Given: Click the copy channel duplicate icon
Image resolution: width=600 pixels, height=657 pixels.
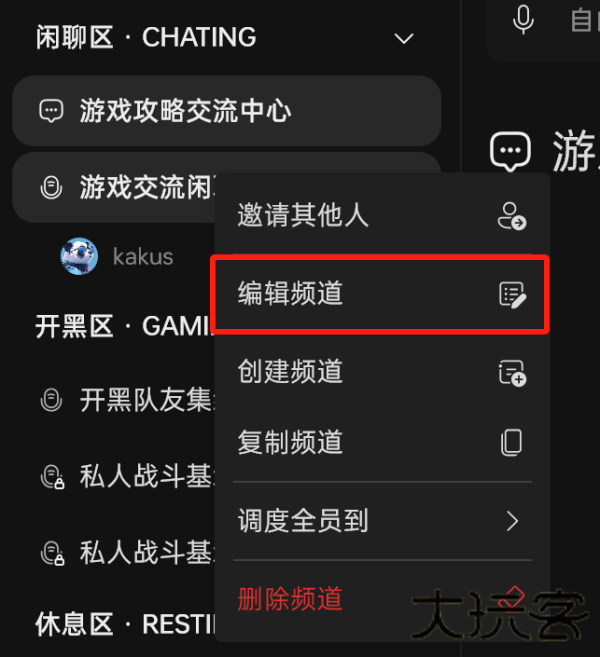Looking at the screenshot, I should (512, 442).
